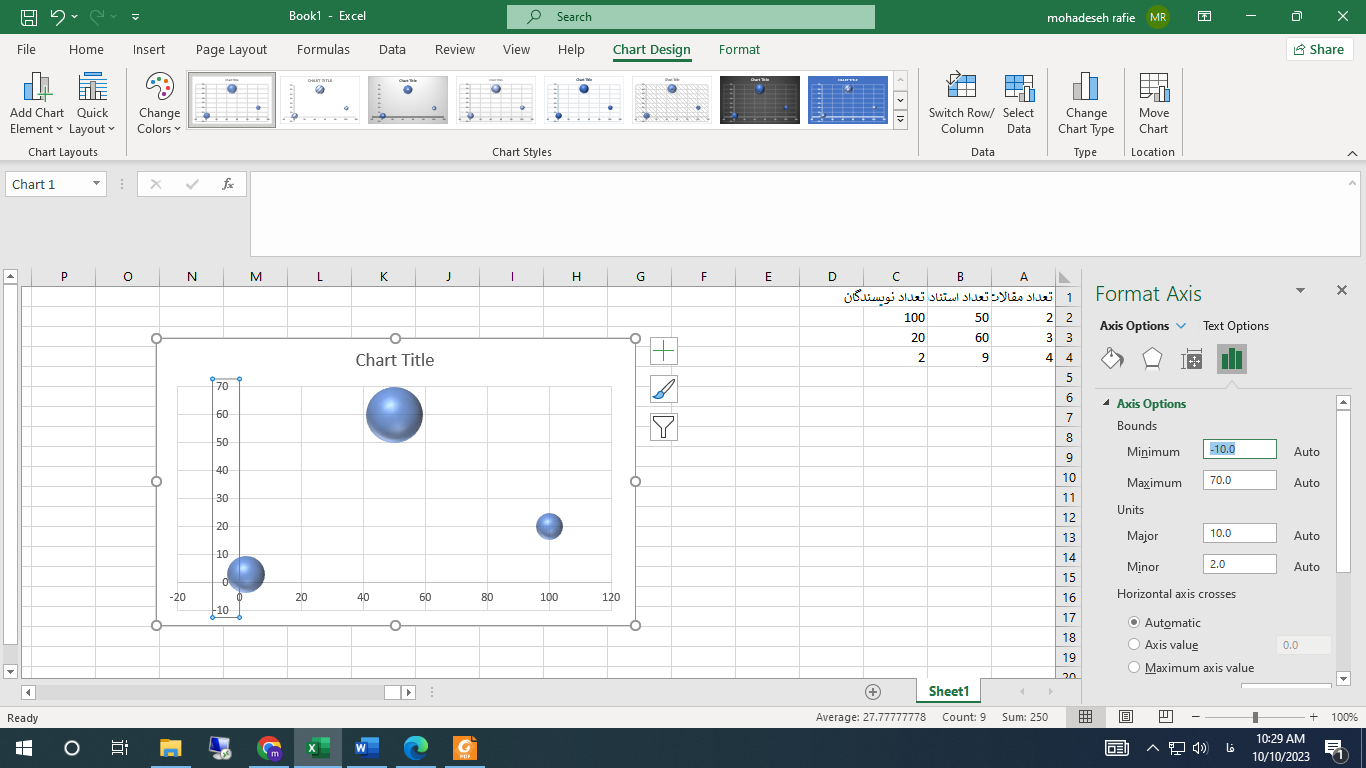This screenshot has height=768, width=1366.
Task: Open Format Axis pane options arrow
Action: pos(1300,290)
